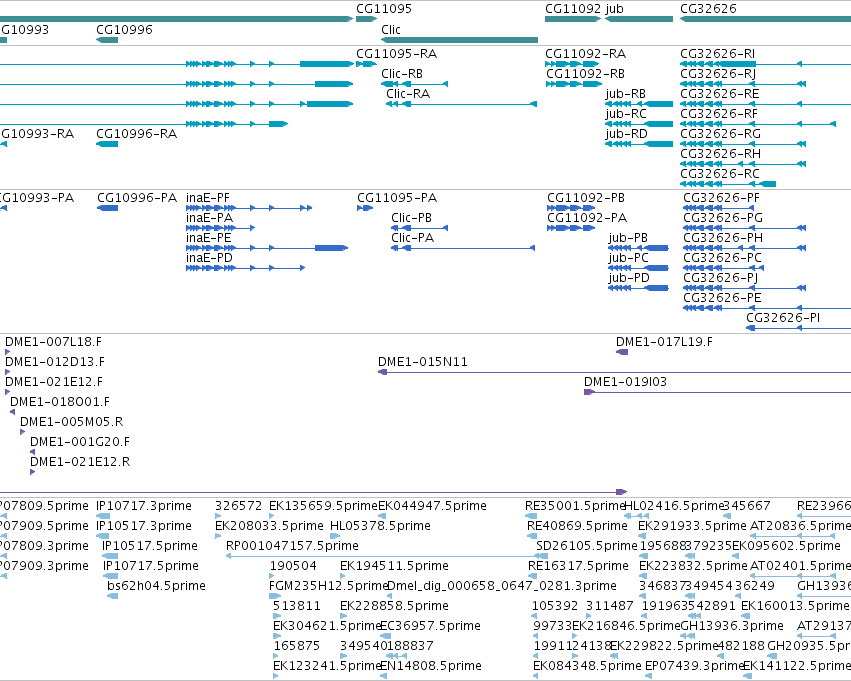Screen dimensions: 851x681
Task: Open EST EK194511.5prime
Action: (395, 566)
